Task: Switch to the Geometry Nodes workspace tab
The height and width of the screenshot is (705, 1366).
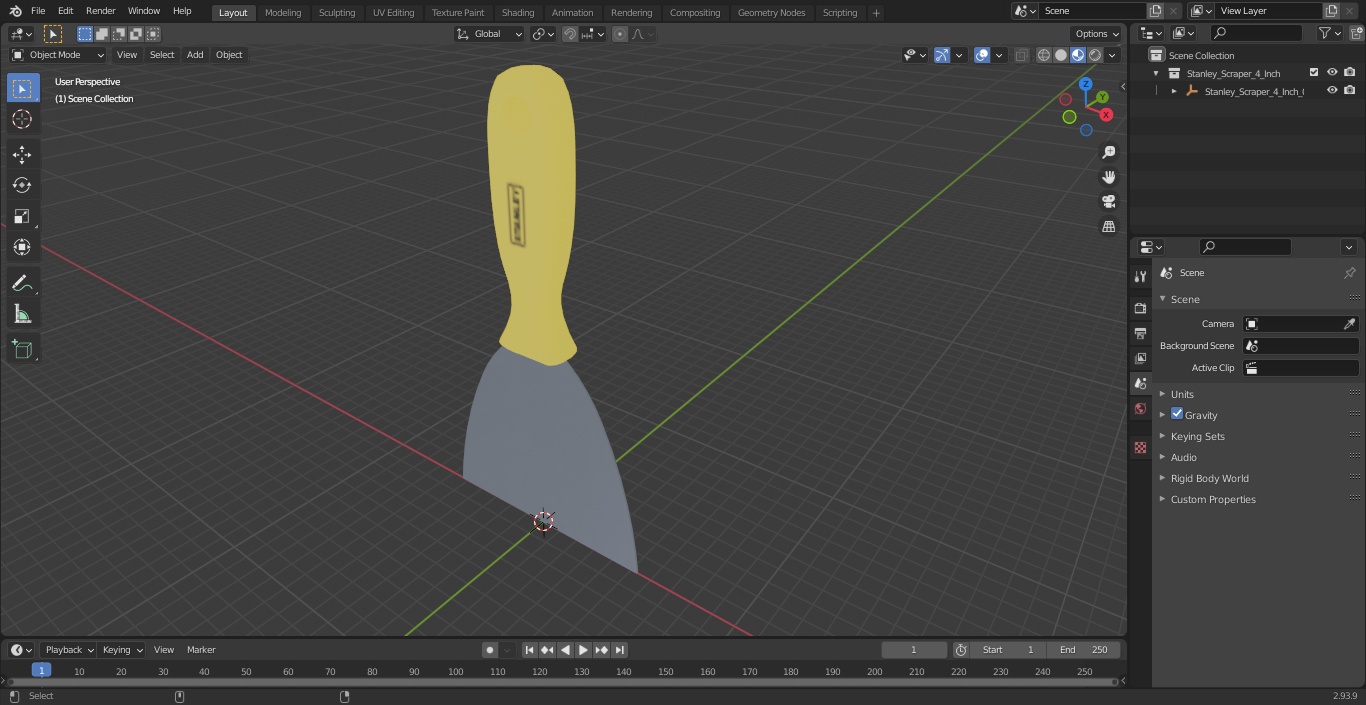Action: point(771,13)
